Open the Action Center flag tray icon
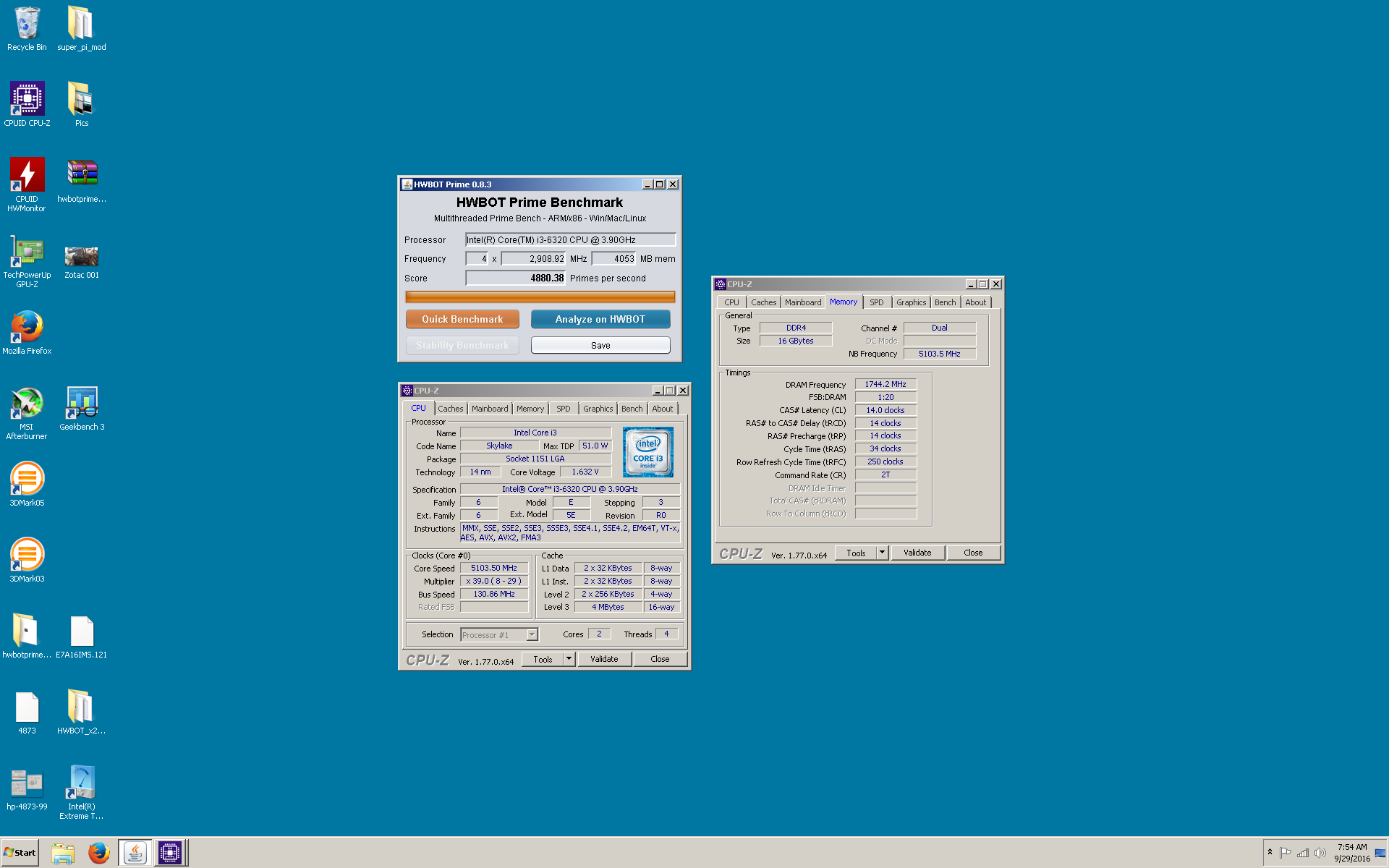 point(1286,853)
